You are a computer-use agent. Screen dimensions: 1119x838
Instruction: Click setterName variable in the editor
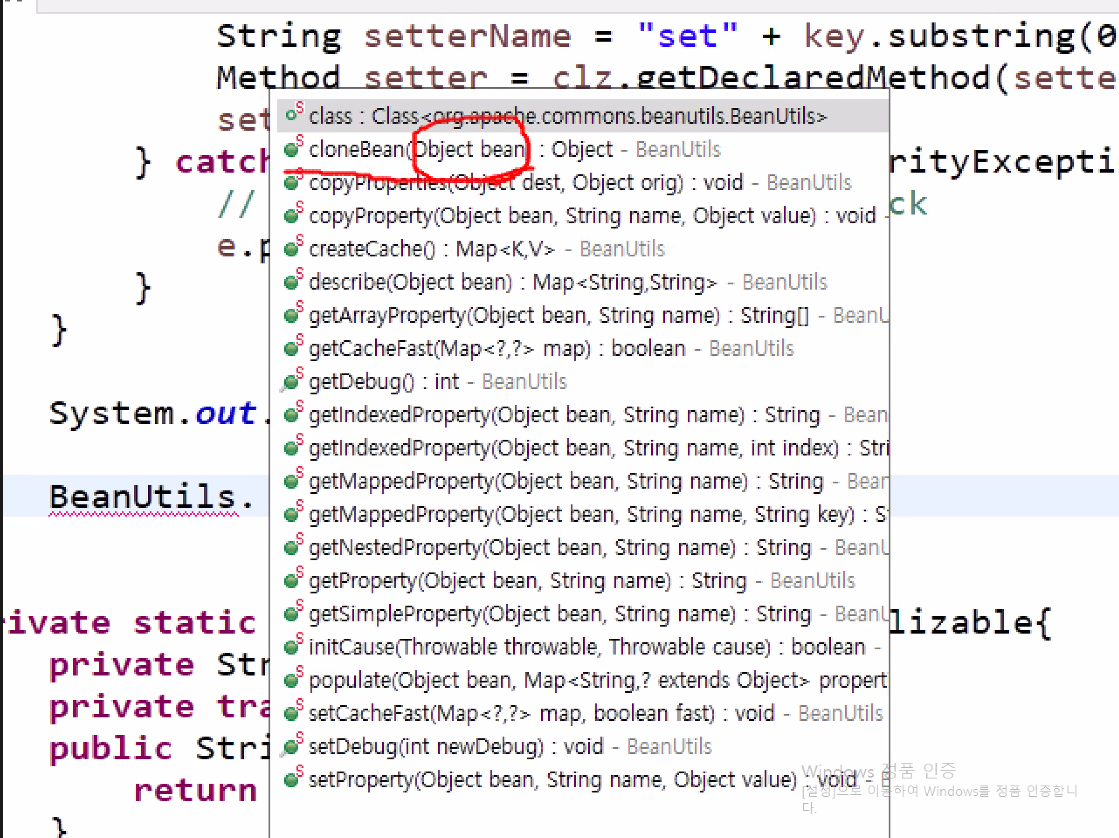pos(467,36)
